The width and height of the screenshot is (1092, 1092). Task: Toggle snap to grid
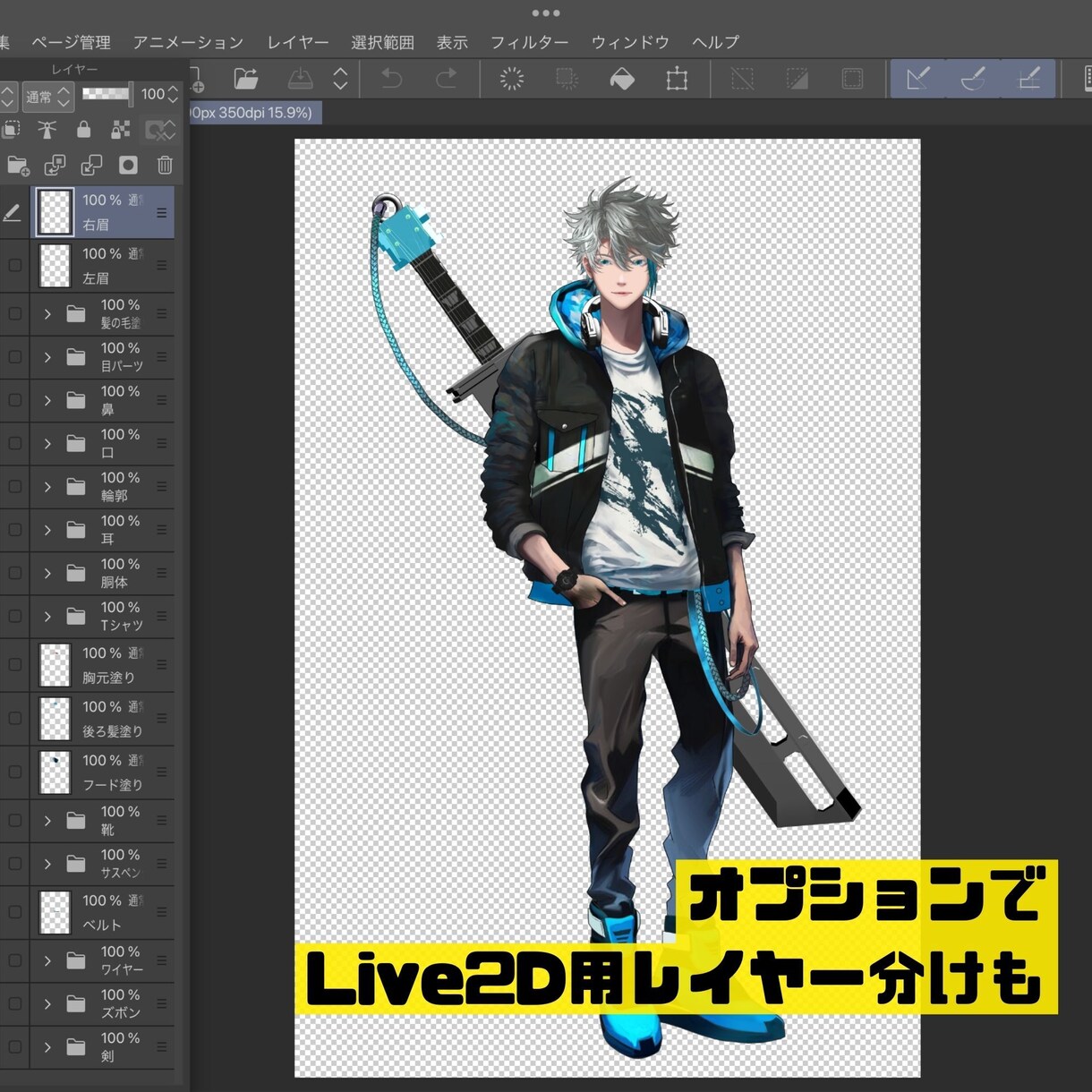click(x=1028, y=79)
